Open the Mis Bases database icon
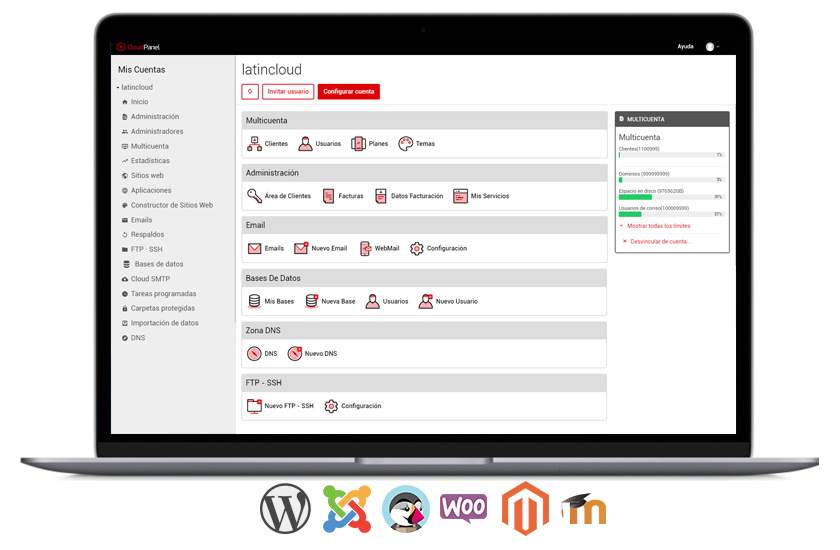The image size is (840, 550). (x=254, y=301)
